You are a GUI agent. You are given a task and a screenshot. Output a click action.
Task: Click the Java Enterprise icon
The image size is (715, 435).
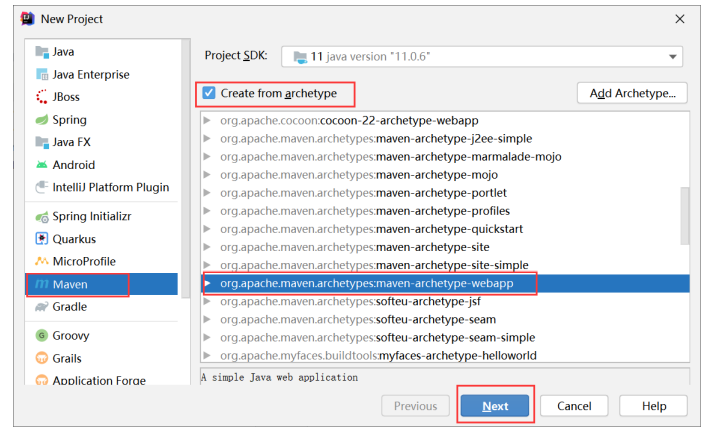tap(42, 74)
